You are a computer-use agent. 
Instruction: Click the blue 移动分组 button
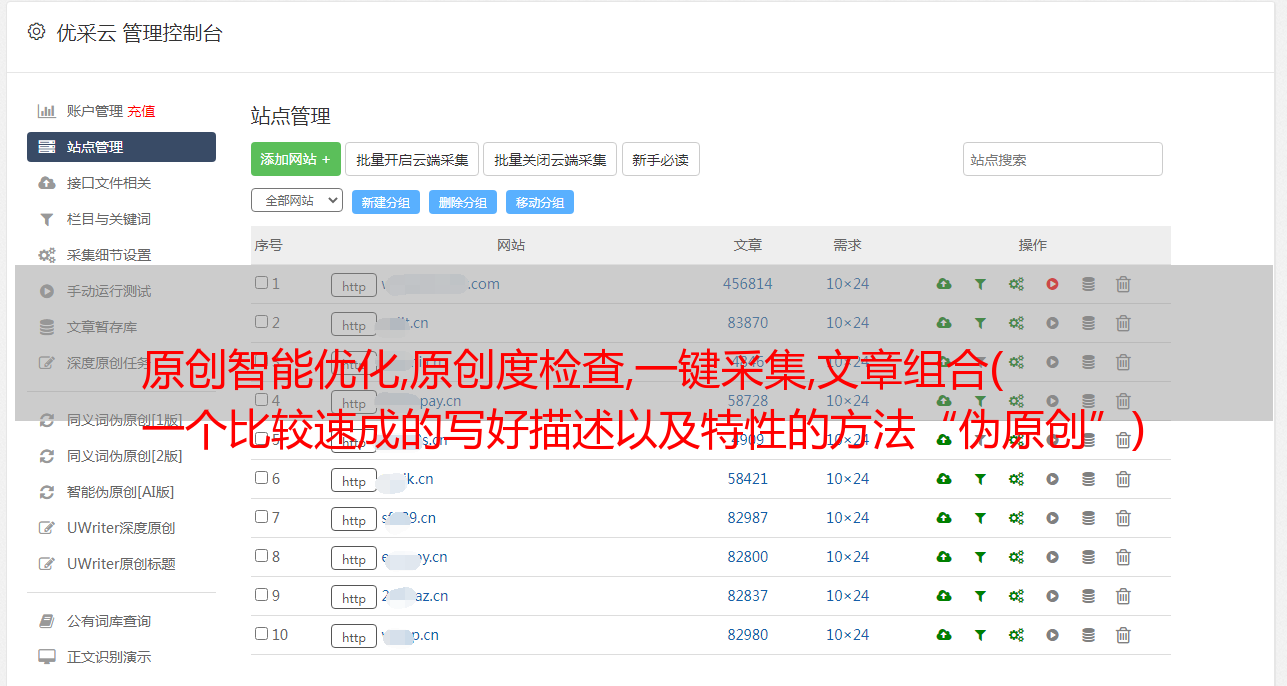pyautogui.click(x=540, y=202)
